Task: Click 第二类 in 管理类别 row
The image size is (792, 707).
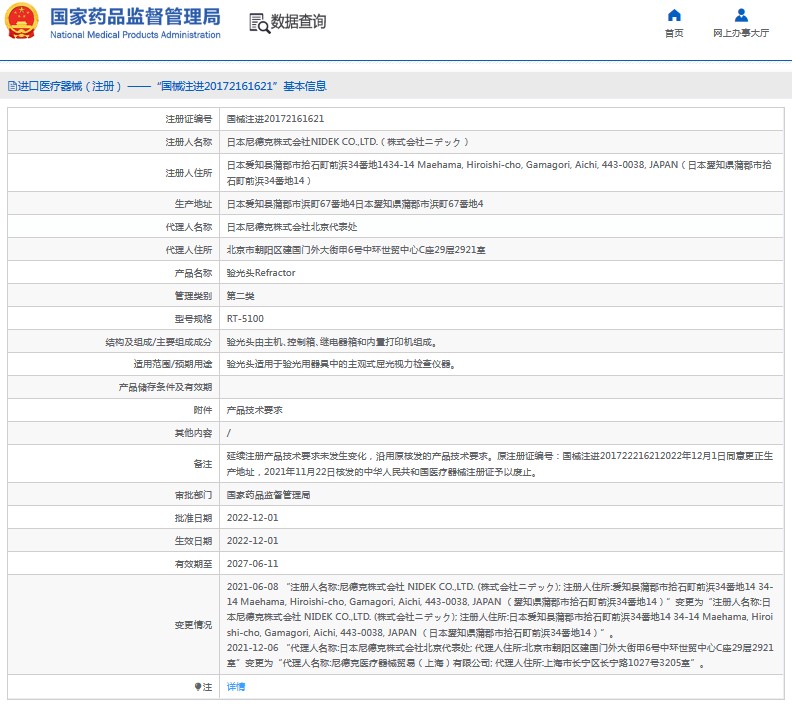Action: (240, 295)
